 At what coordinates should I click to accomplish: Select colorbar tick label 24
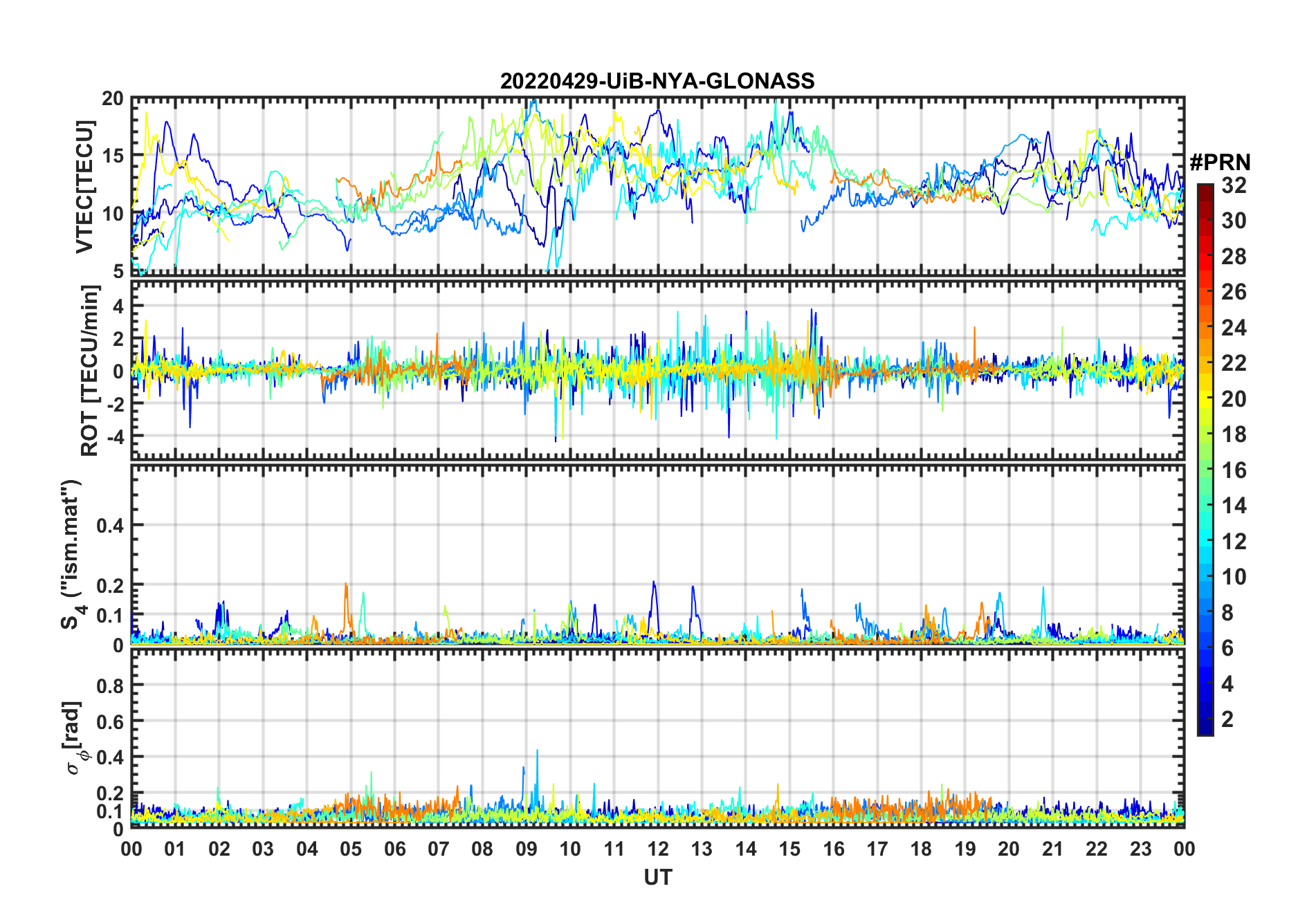1234,328
